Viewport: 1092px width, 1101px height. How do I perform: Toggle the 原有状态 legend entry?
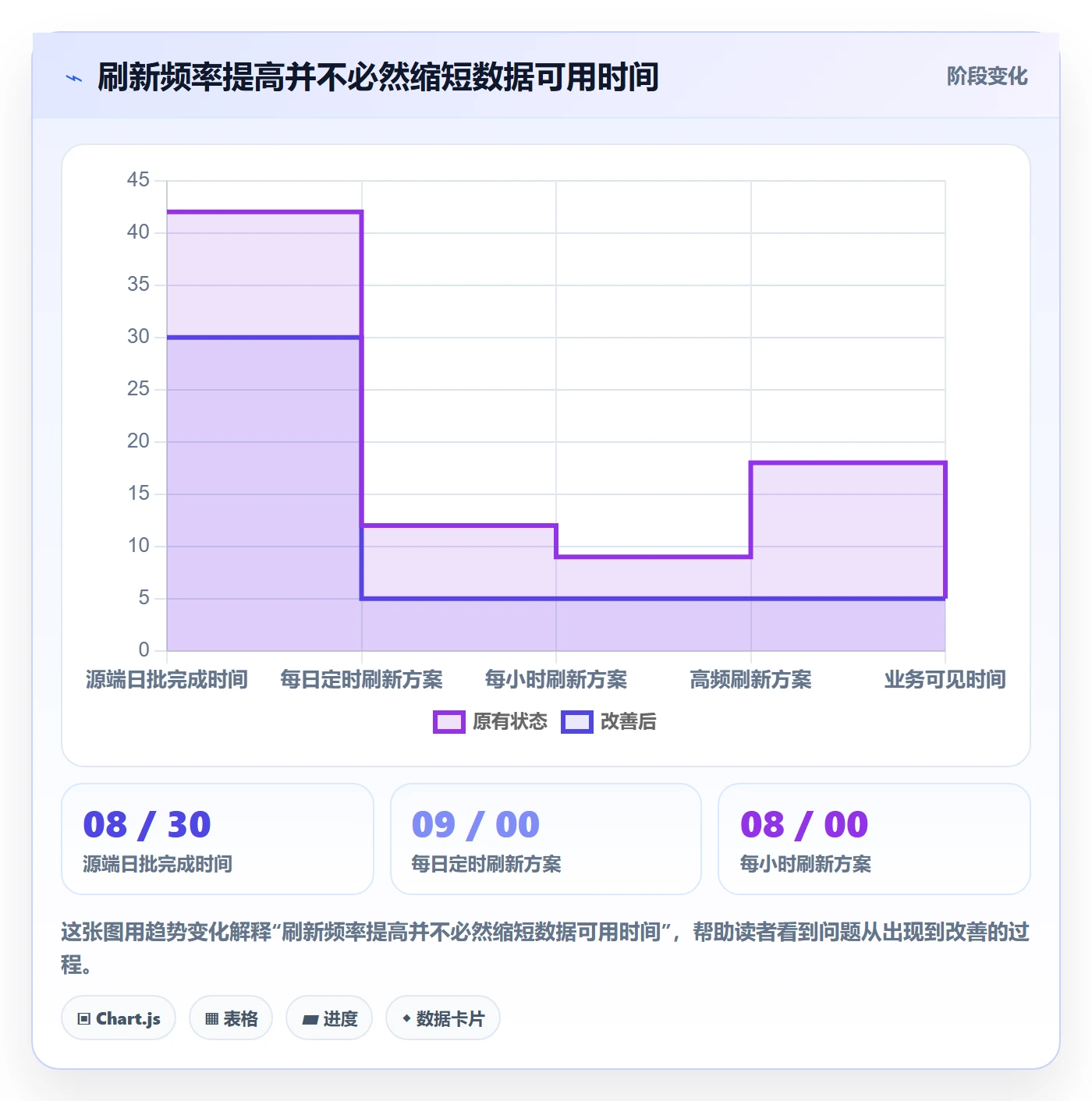tap(491, 721)
